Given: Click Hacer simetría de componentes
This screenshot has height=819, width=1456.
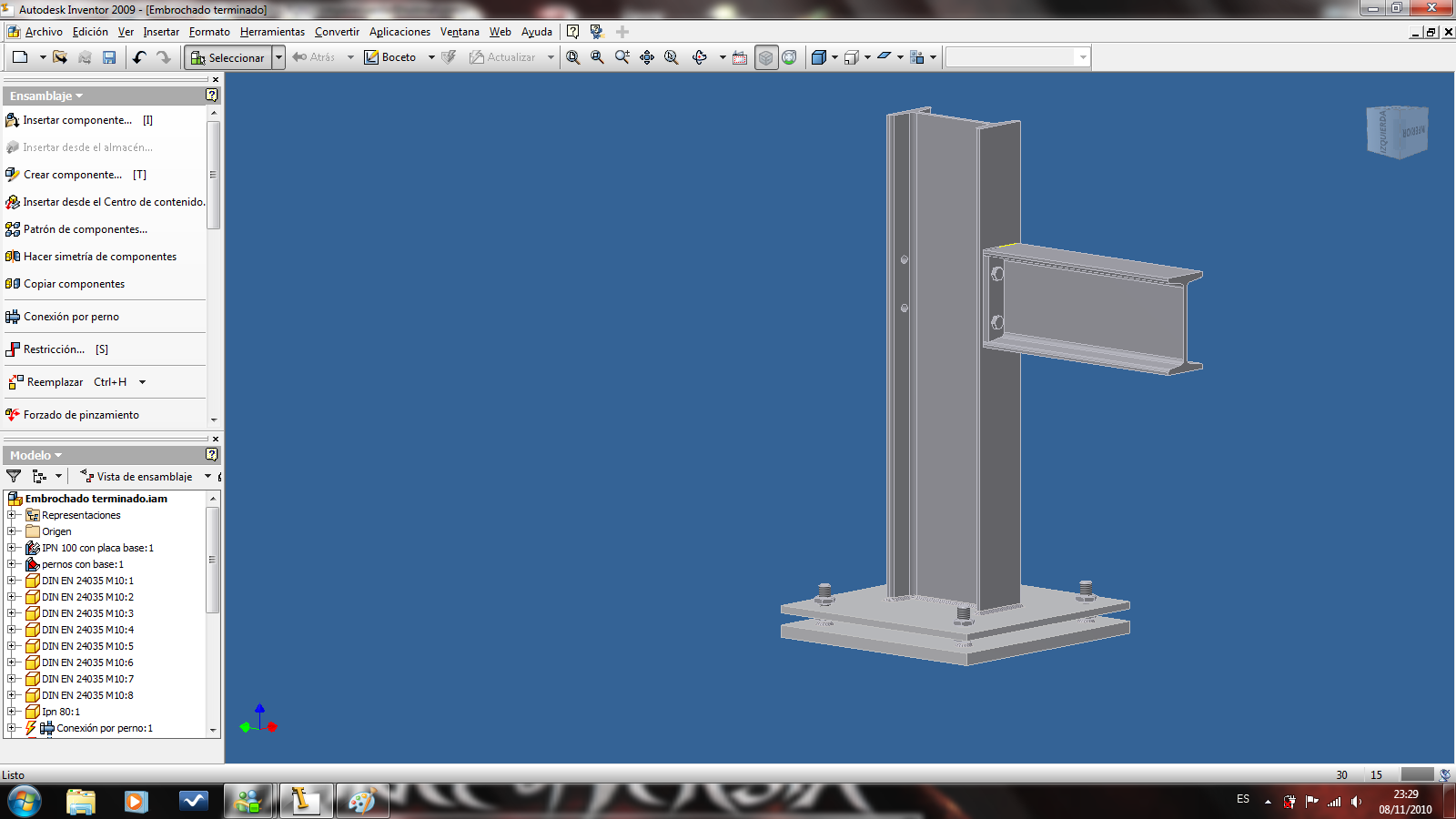Looking at the screenshot, I should coord(91,257).
